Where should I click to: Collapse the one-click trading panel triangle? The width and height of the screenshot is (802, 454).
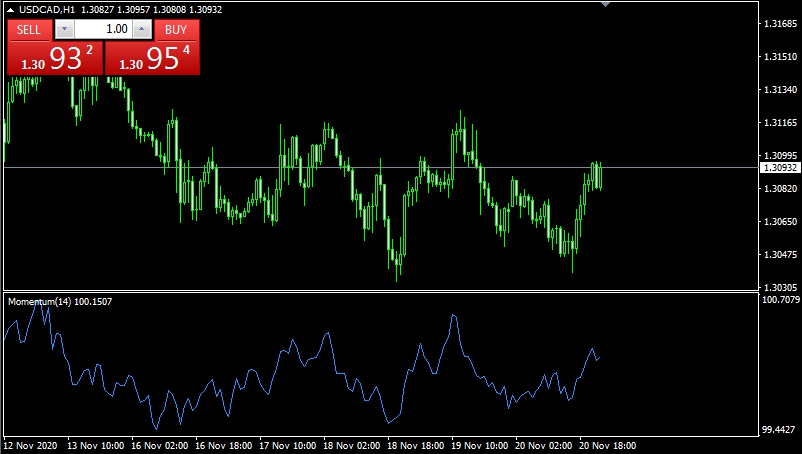click(10, 10)
